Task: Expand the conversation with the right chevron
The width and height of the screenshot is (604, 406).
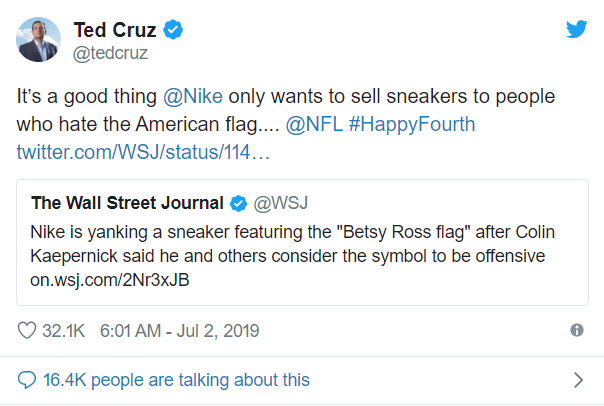Action: pos(578,380)
